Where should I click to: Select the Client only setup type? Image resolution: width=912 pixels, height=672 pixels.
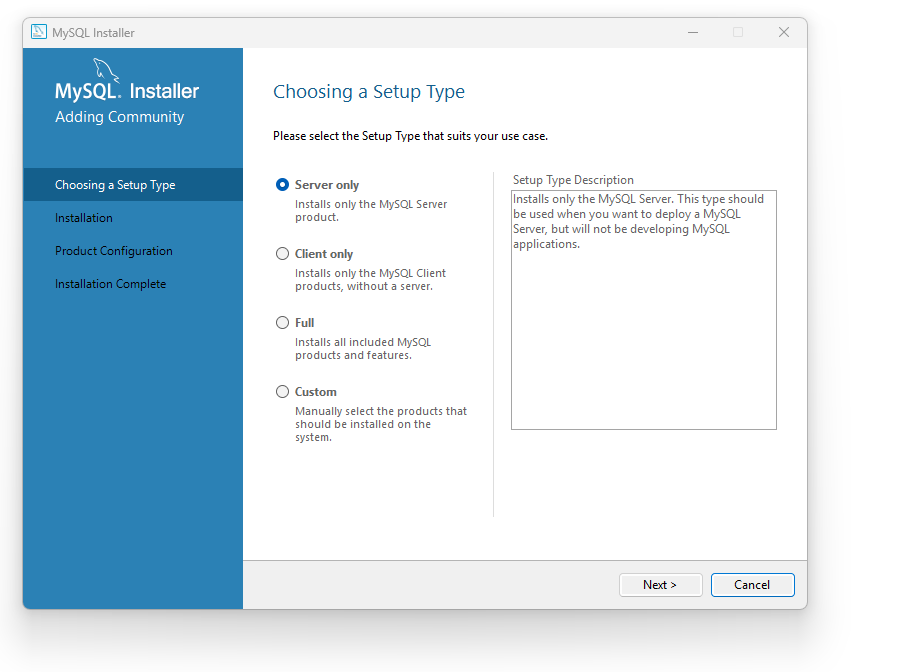point(282,254)
